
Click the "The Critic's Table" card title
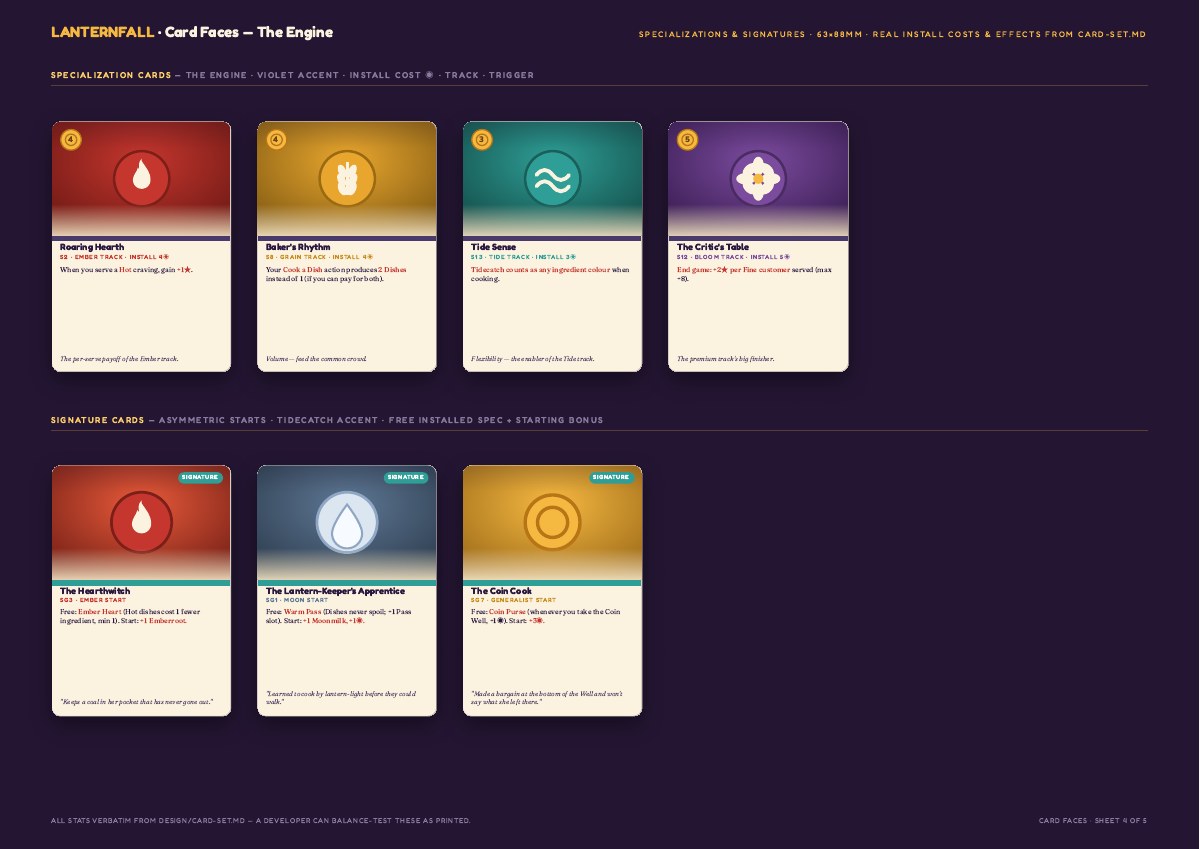[713, 247]
